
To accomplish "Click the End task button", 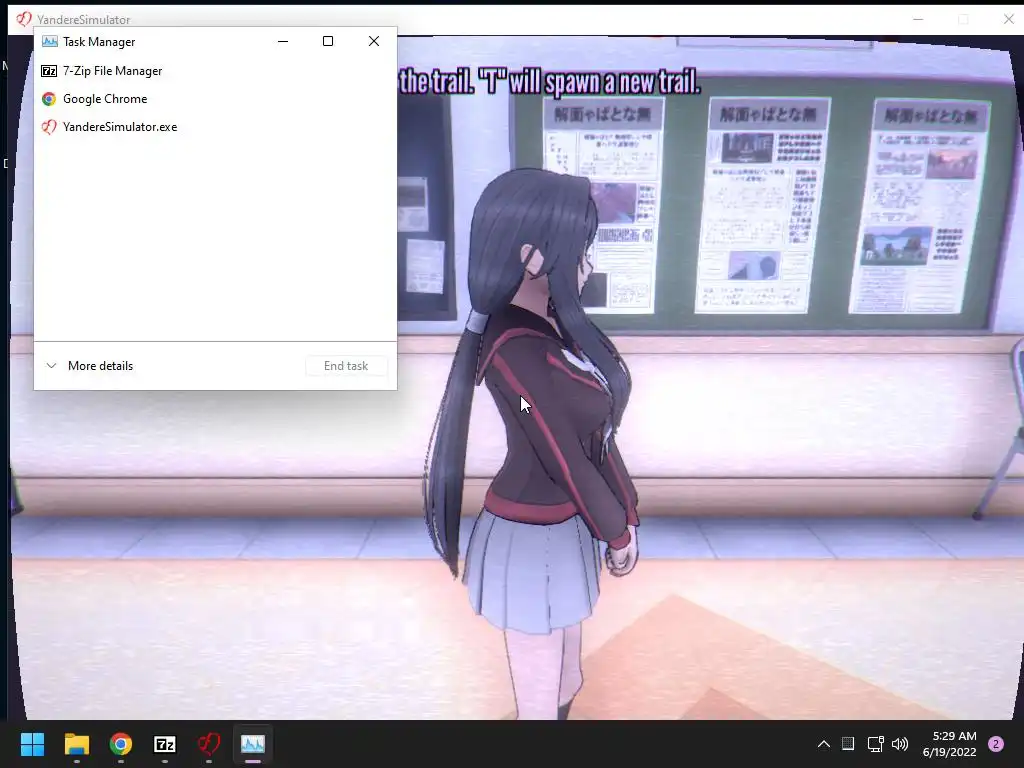I will pos(346,366).
